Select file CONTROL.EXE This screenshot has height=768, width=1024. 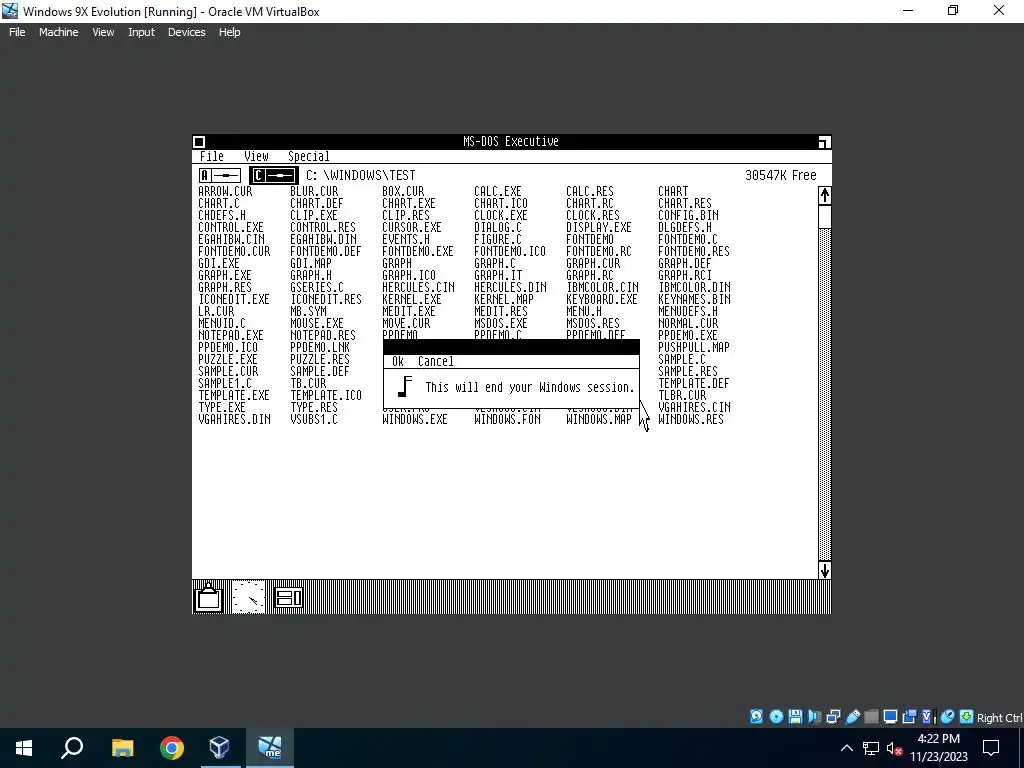[x=231, y=227]
